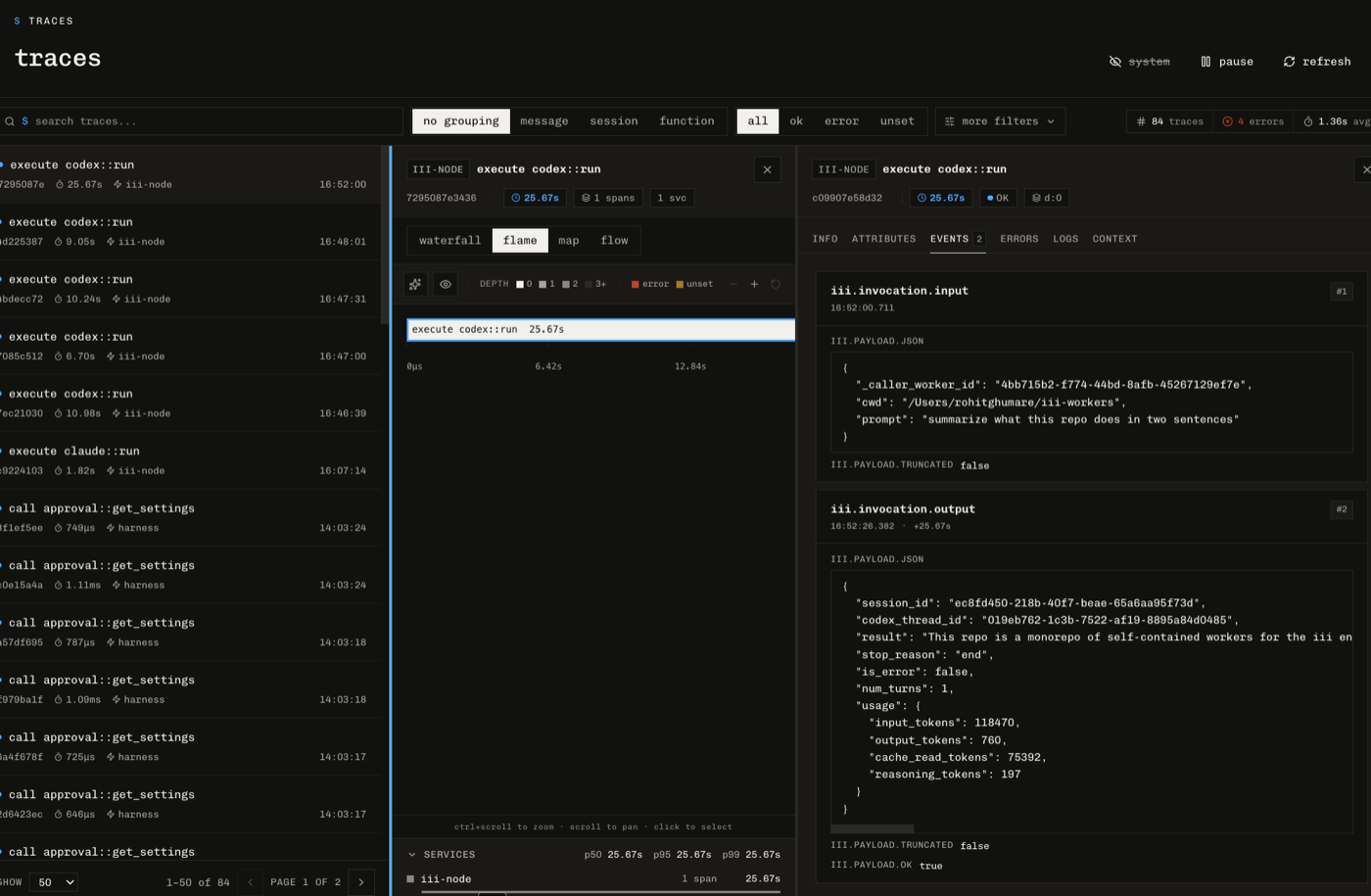Click the 1 svc badge

[672, 198]
